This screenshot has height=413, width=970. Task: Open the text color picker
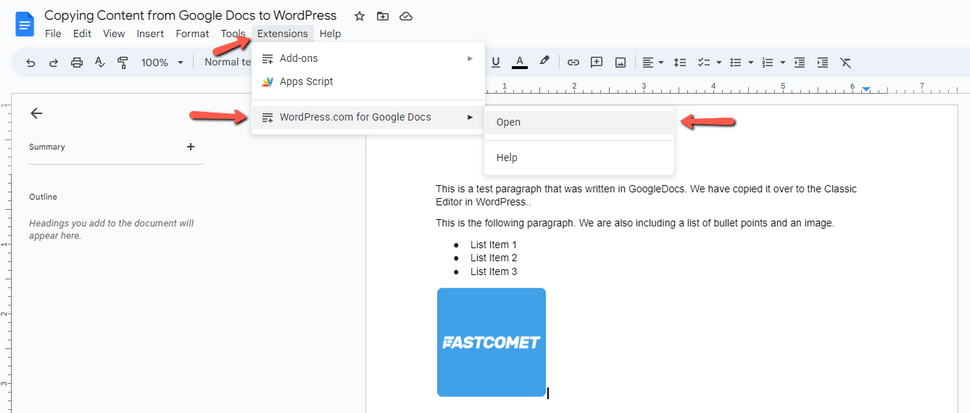point(520,62)
